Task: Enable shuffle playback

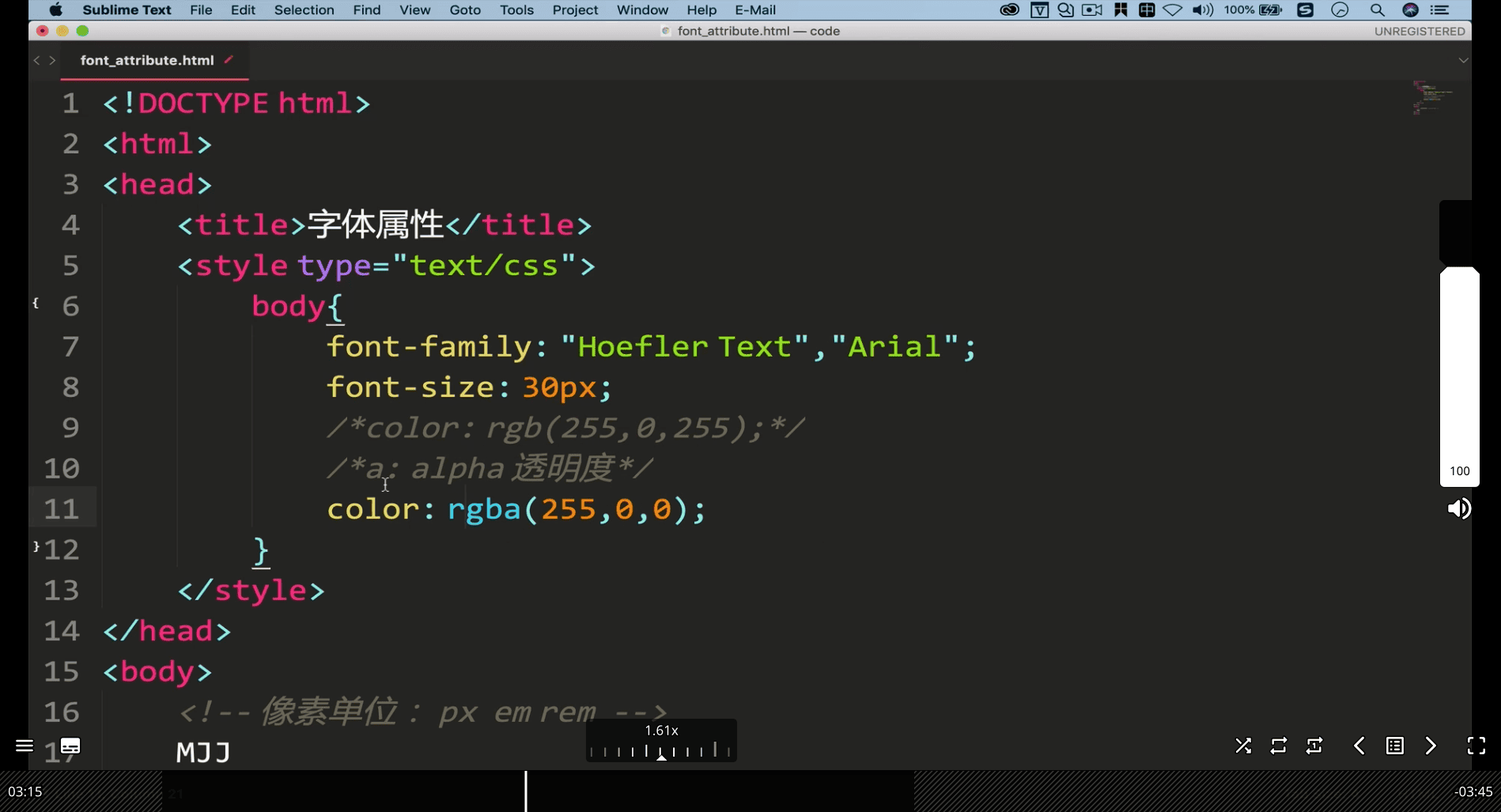Action: [1243, 746]
